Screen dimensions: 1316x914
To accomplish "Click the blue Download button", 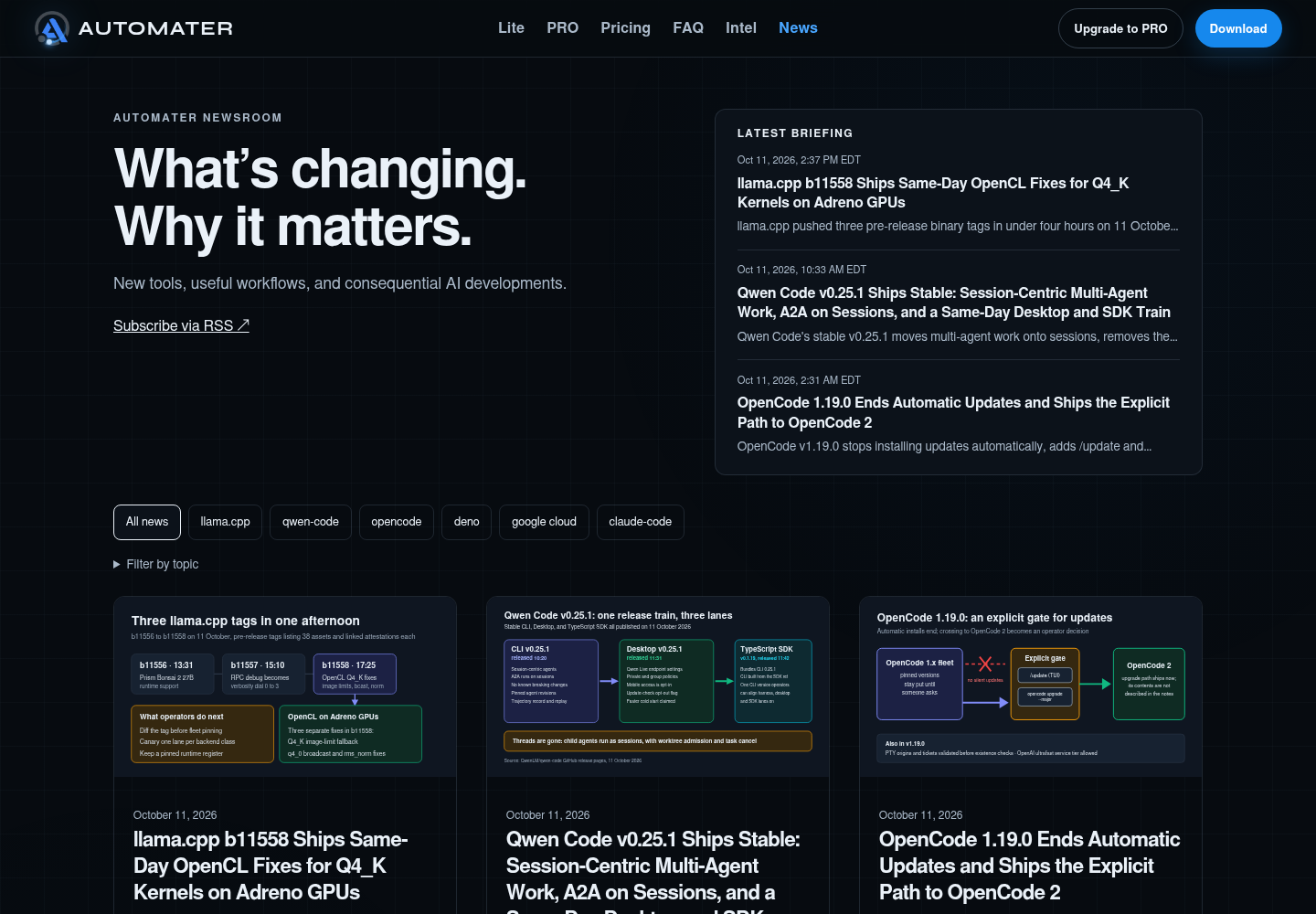I will tap(1238, 28).
